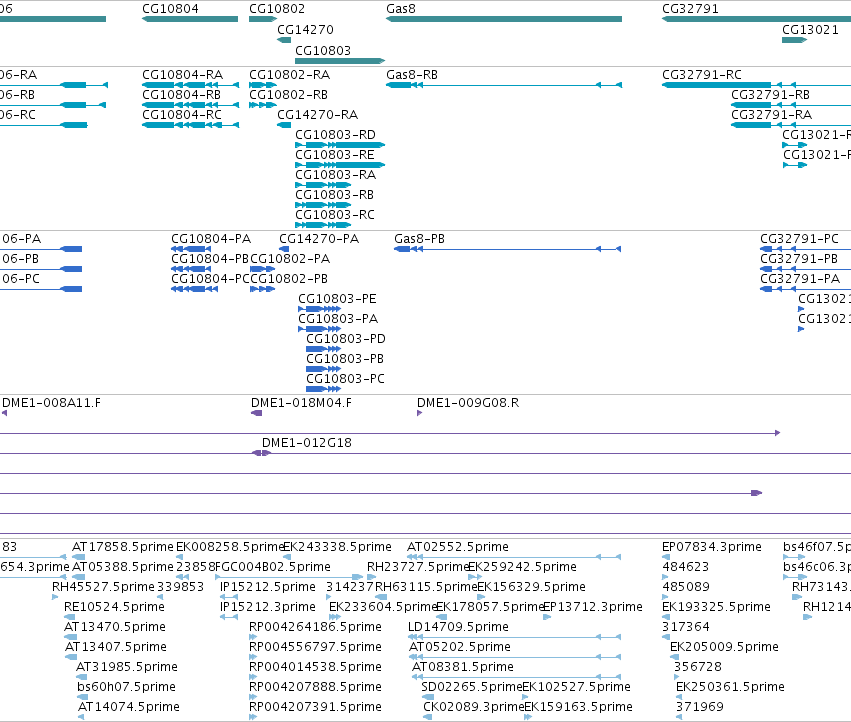
Task: Click BAC end DME1-018M04.F
Action: coord(301,403)
